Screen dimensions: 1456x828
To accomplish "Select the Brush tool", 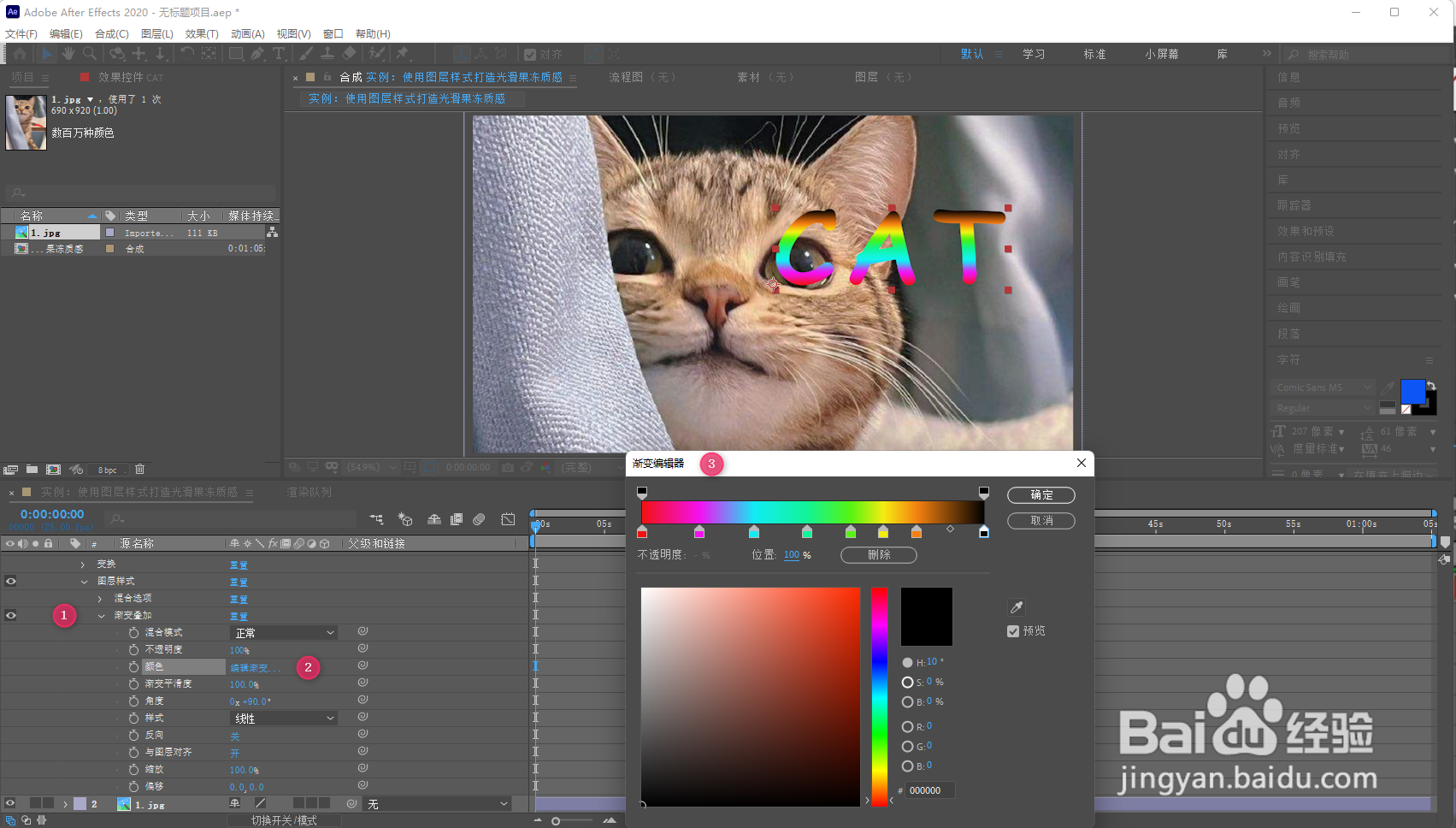I will click(x=306, y=54).
